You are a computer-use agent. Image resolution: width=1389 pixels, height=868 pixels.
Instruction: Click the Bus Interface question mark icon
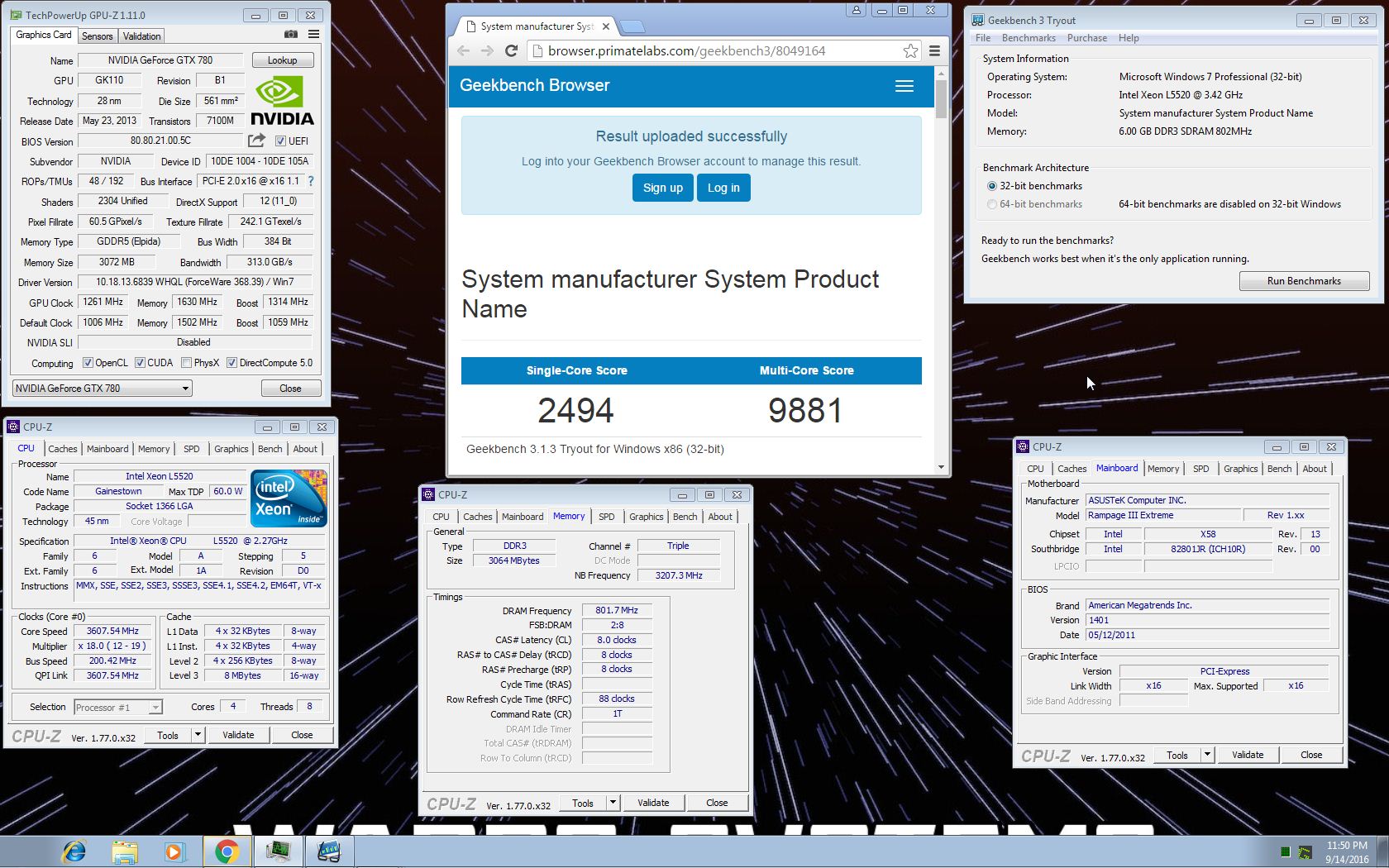coord(311,181)
